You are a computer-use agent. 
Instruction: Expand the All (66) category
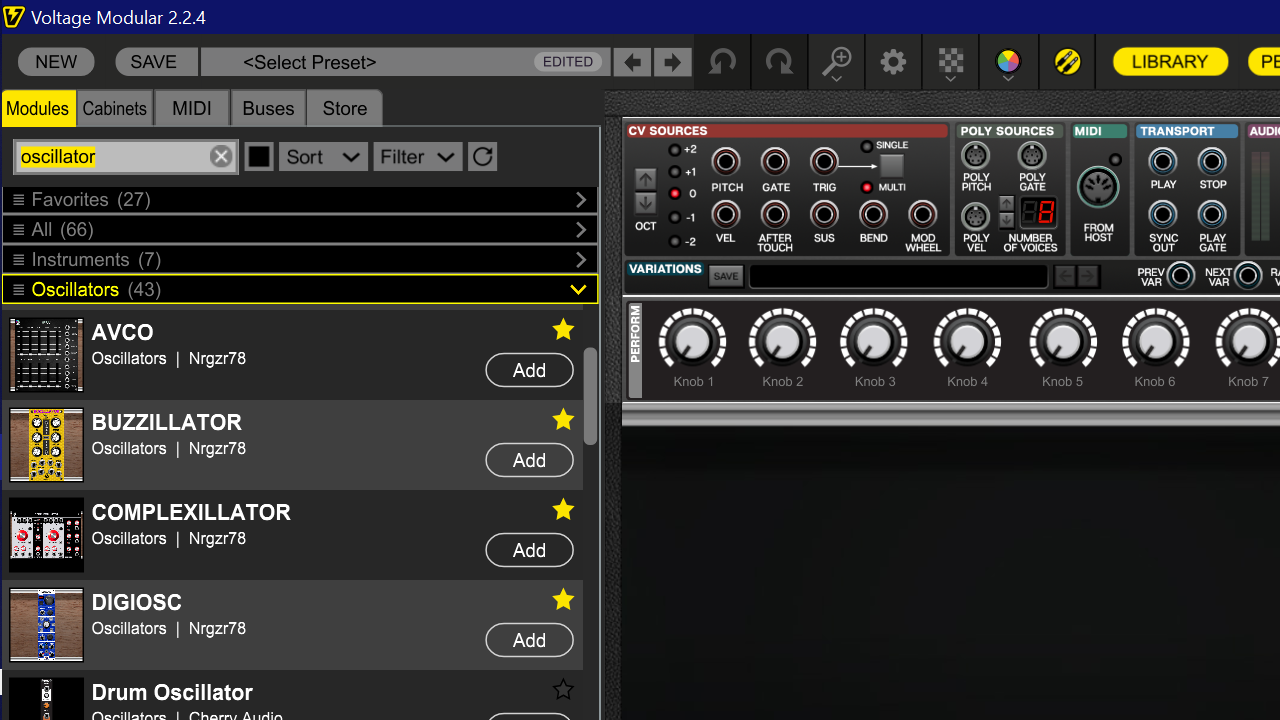pos(300,230)
